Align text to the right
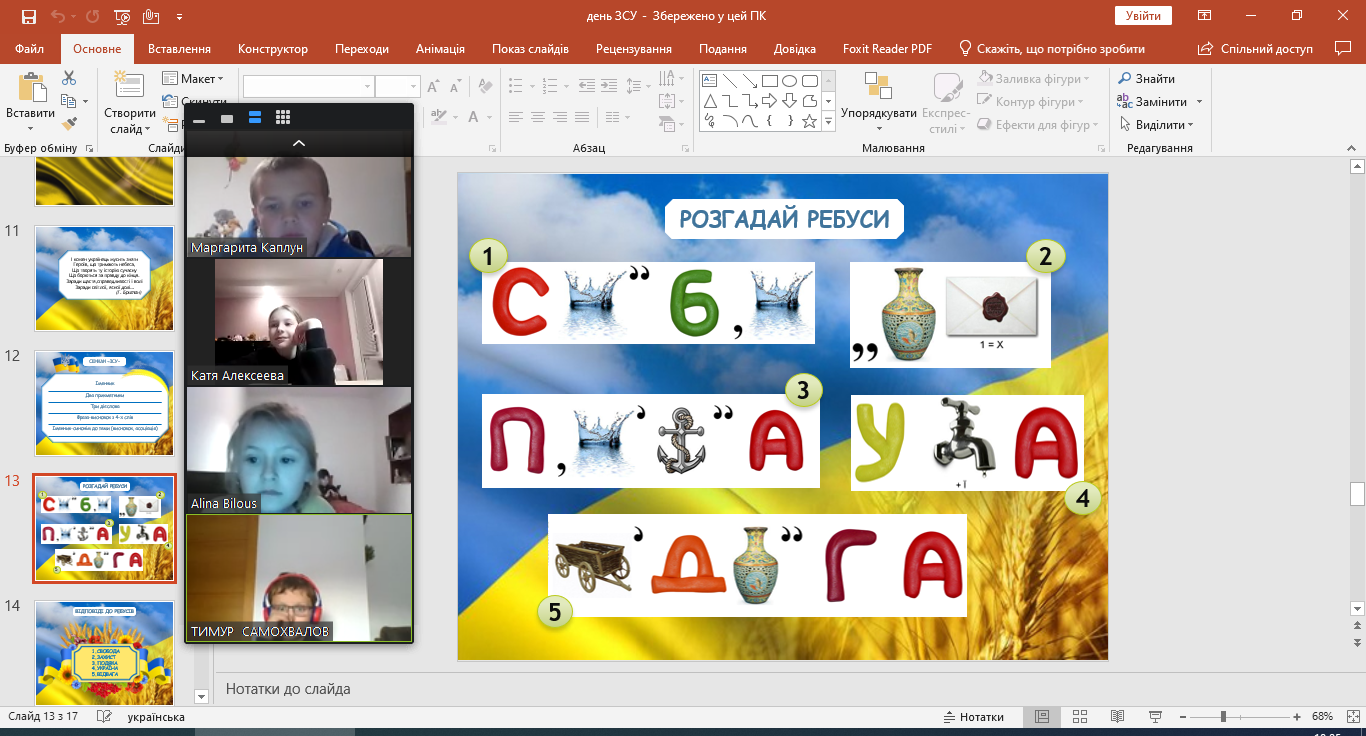This screenshot has width=1366, height=736. (x=561, y=117)
